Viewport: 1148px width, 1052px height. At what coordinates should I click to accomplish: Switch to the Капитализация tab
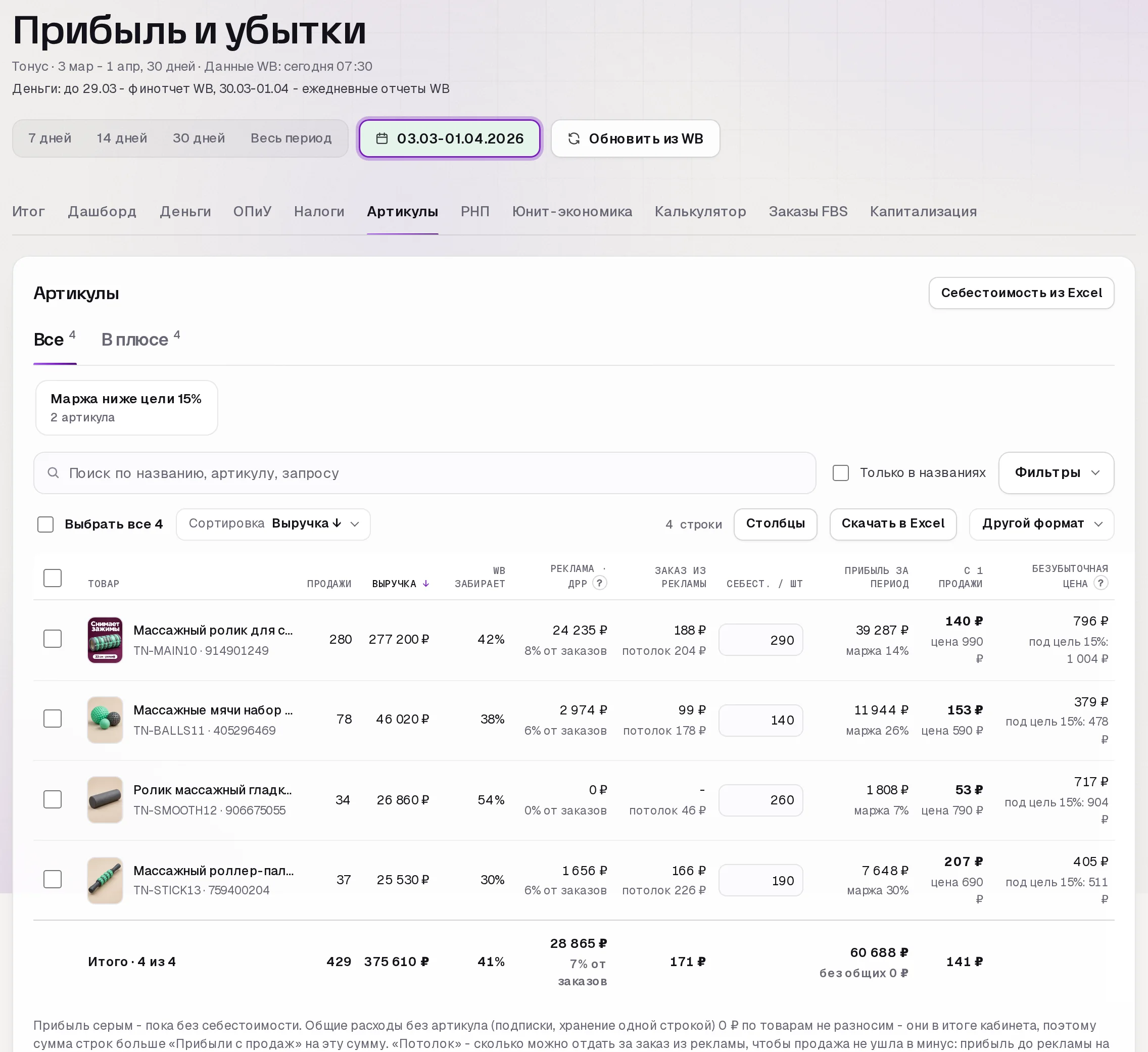coord(923,211)
